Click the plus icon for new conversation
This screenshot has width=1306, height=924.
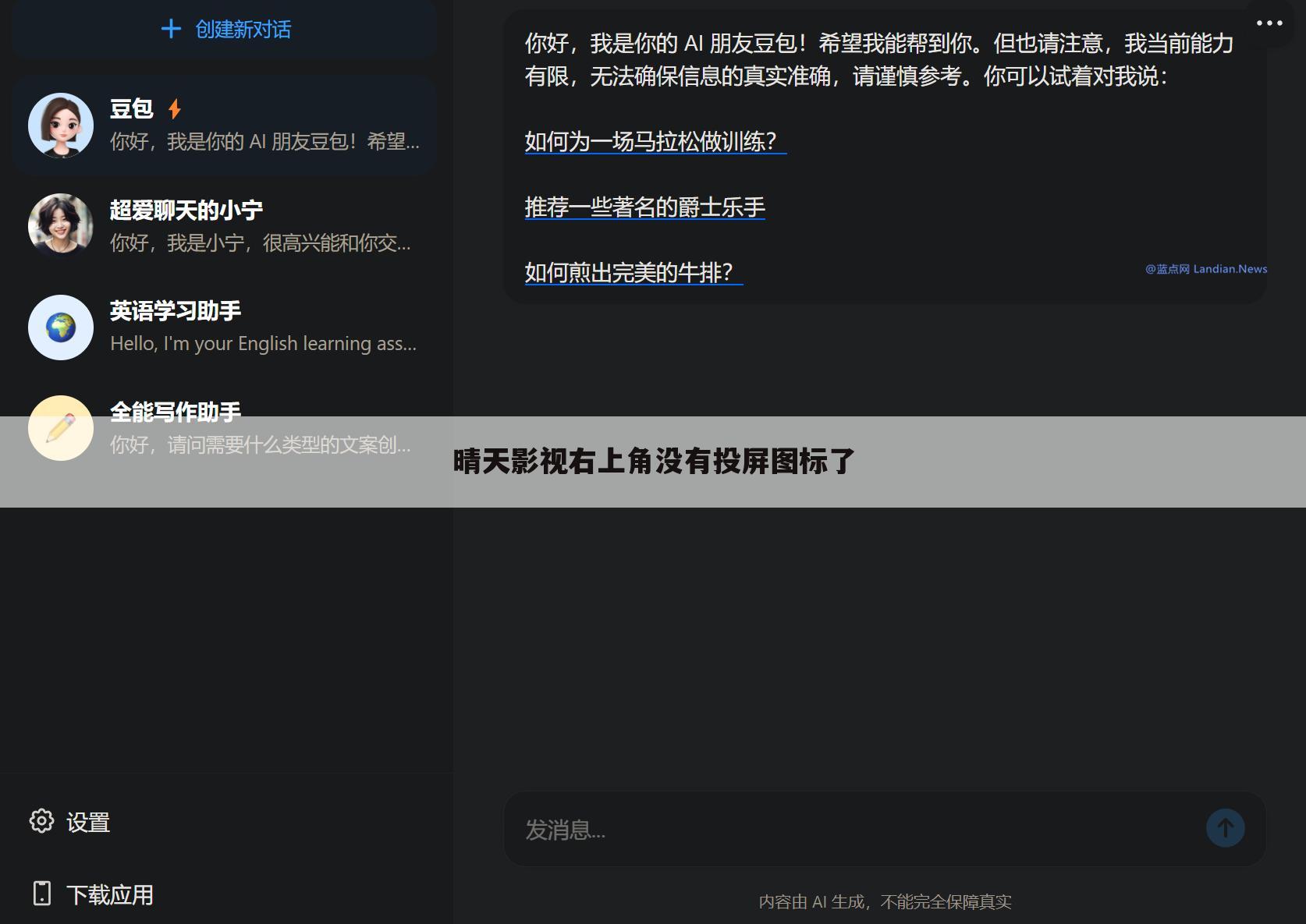point(171,29)
